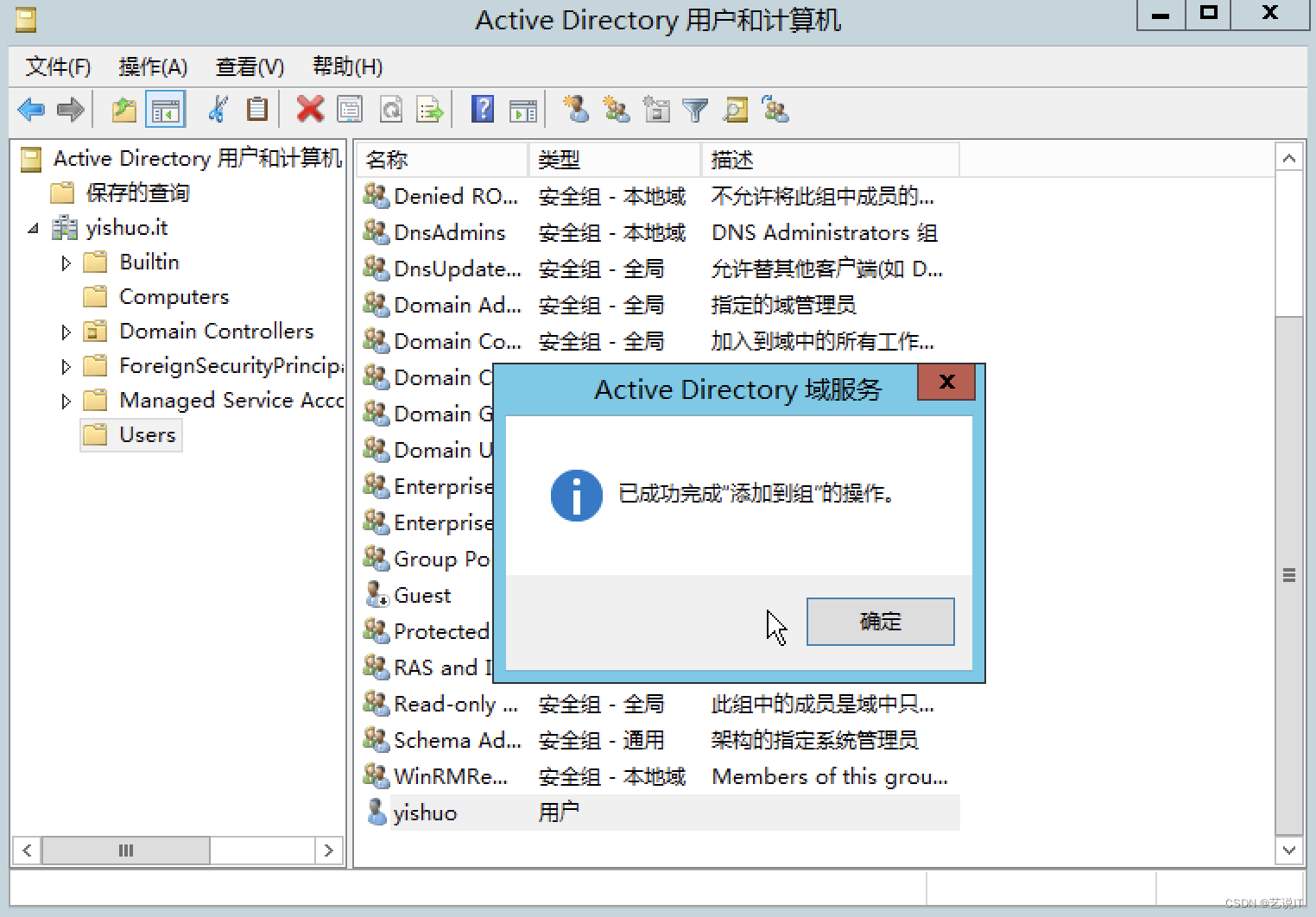Open Help with the question mark icon
The height and width of the screenshot is (917, 1316).
483,110
